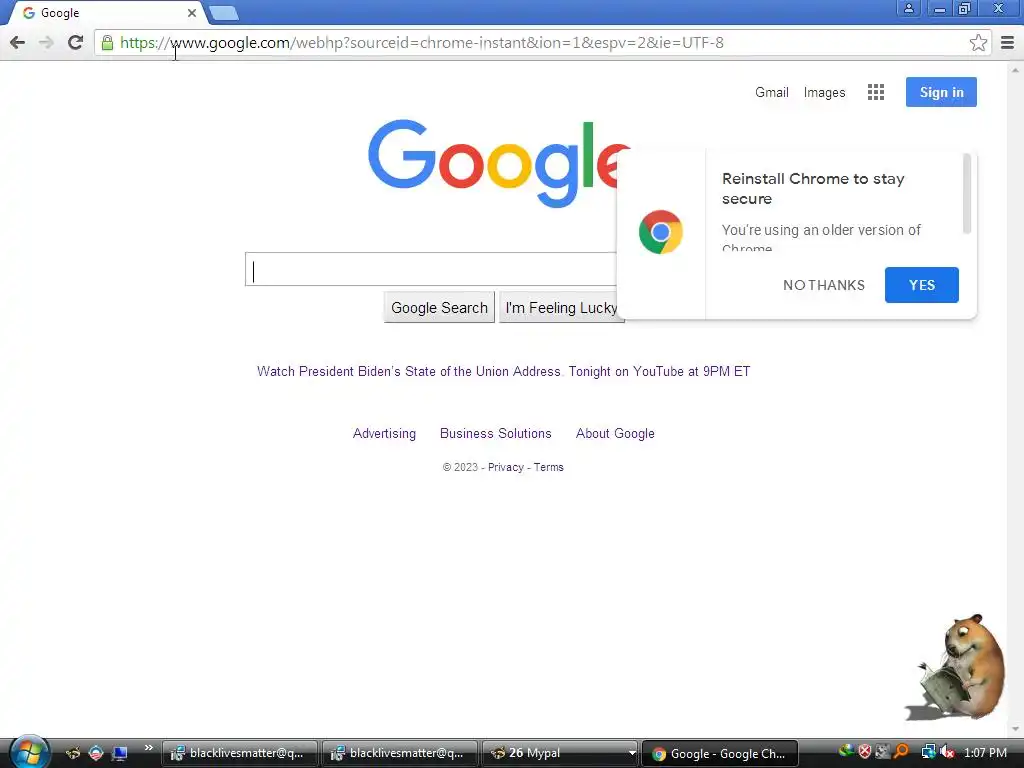
Task: Click the orange magnifier tray icon
Action: click(901, 752)
